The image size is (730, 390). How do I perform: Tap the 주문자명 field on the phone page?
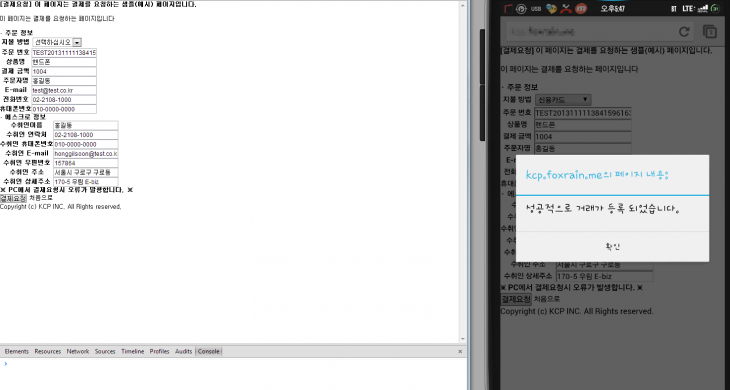tap(583, 148)
